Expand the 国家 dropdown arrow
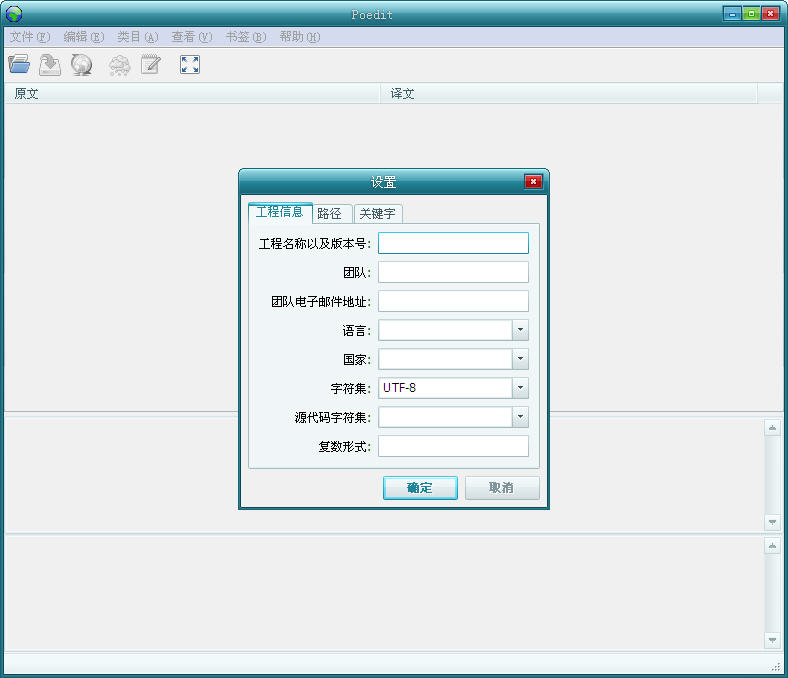This screenshot has width=788, height=678. [x=520, y=359]
